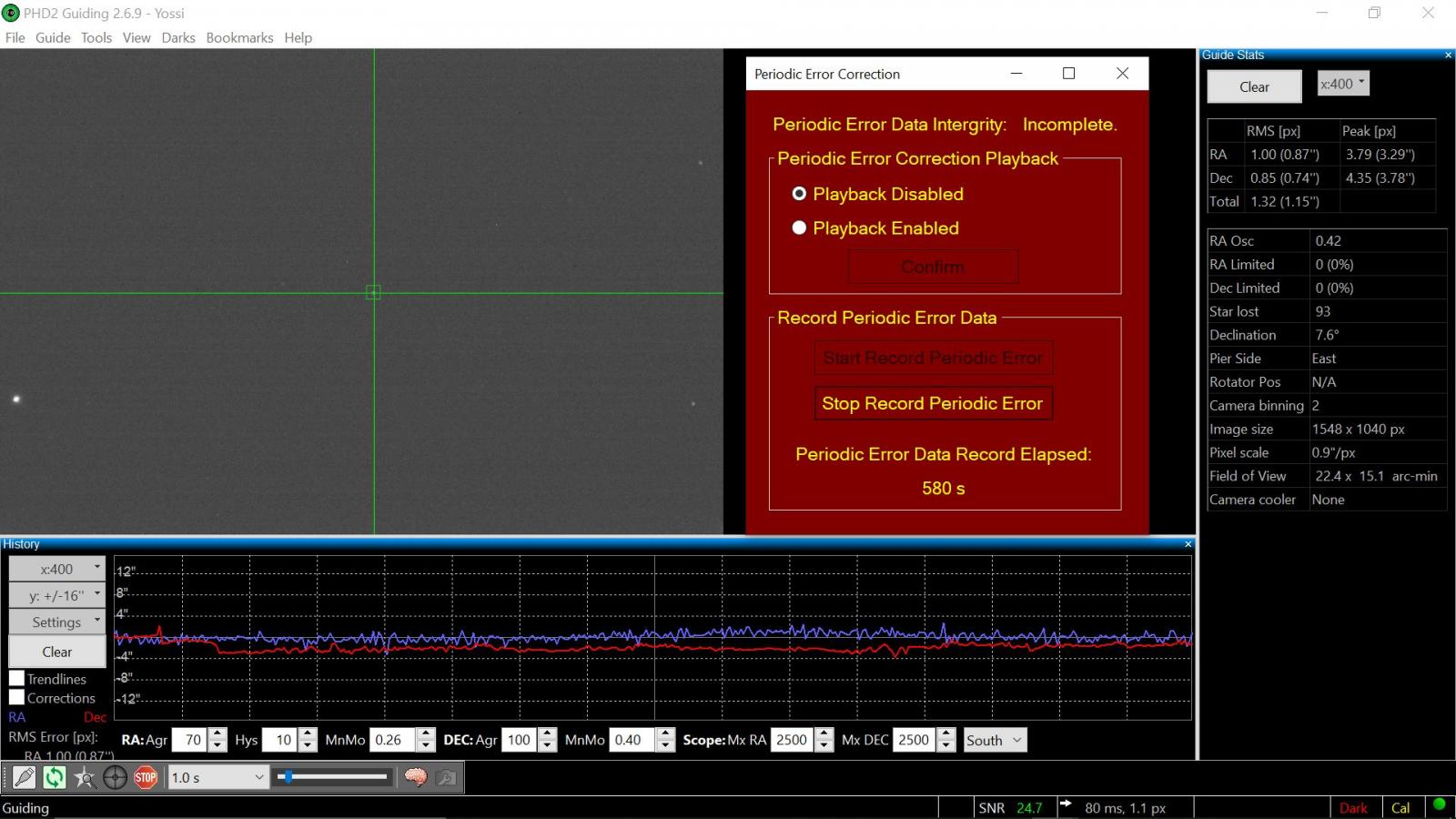This screenshot has width=1456, height=819.
Task: Open the History x:400 scale dropdown
Action: click(x=56, y=569)
